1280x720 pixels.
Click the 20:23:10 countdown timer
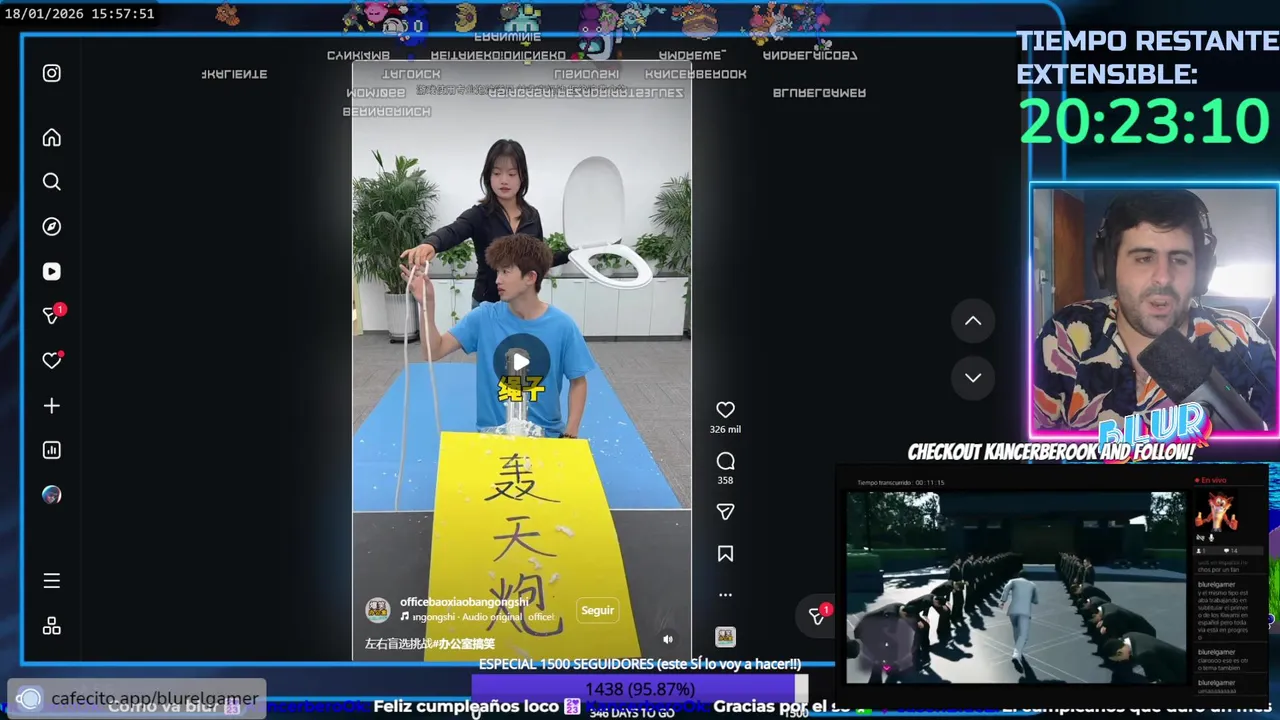[x=1145, y=122]
